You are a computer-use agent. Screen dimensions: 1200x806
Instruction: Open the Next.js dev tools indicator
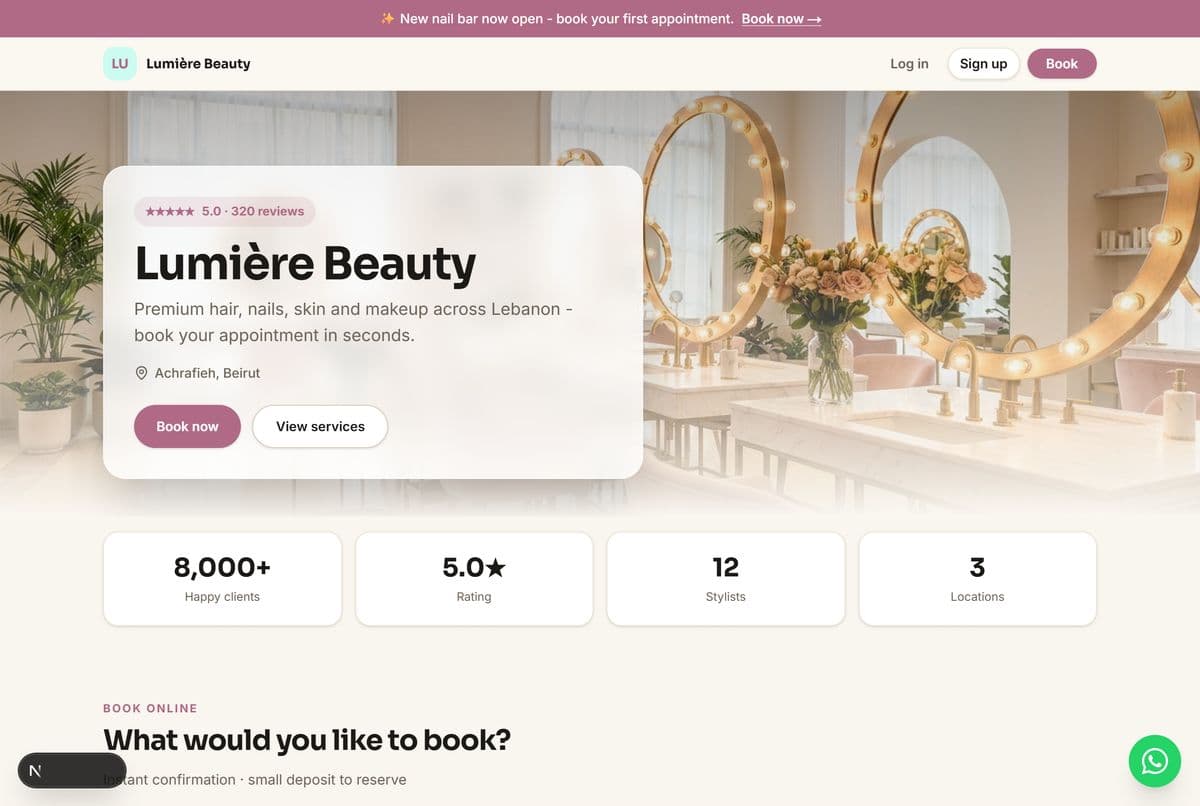click(72, 770)
